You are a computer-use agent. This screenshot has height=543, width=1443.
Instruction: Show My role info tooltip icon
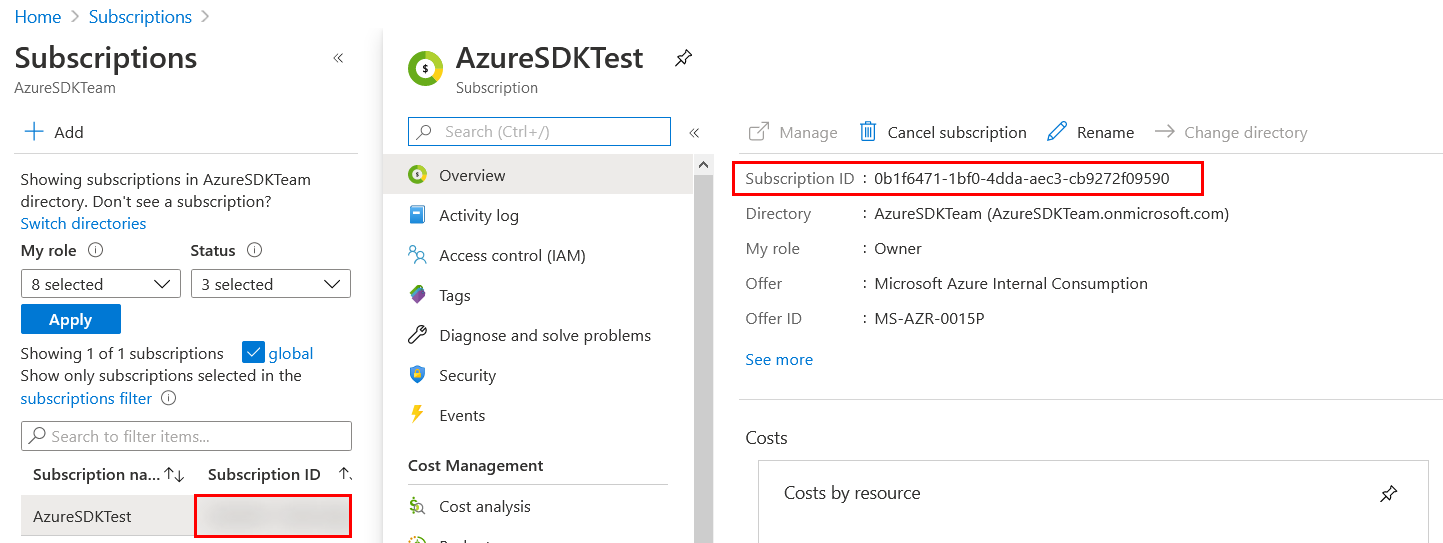point(96,251)
